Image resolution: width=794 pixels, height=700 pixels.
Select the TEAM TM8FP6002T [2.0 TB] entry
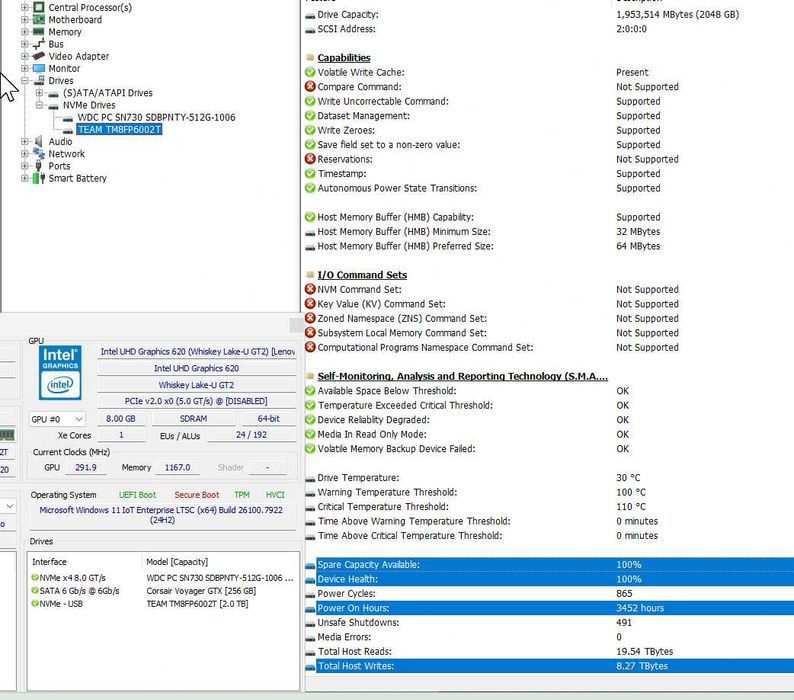(x=197, y=604)
